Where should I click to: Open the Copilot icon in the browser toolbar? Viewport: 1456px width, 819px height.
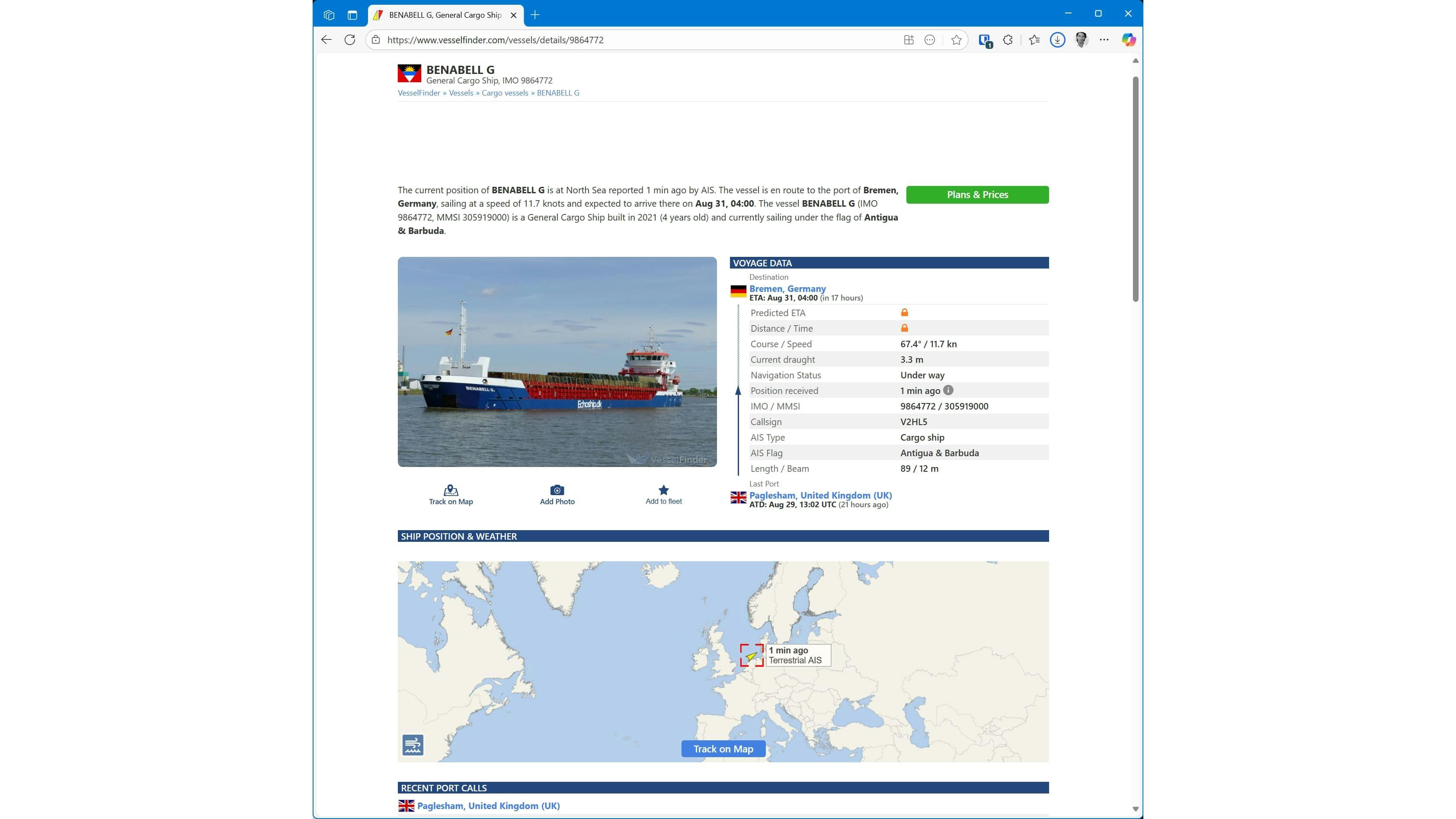pyautogui.click(x=1128, y=40)
